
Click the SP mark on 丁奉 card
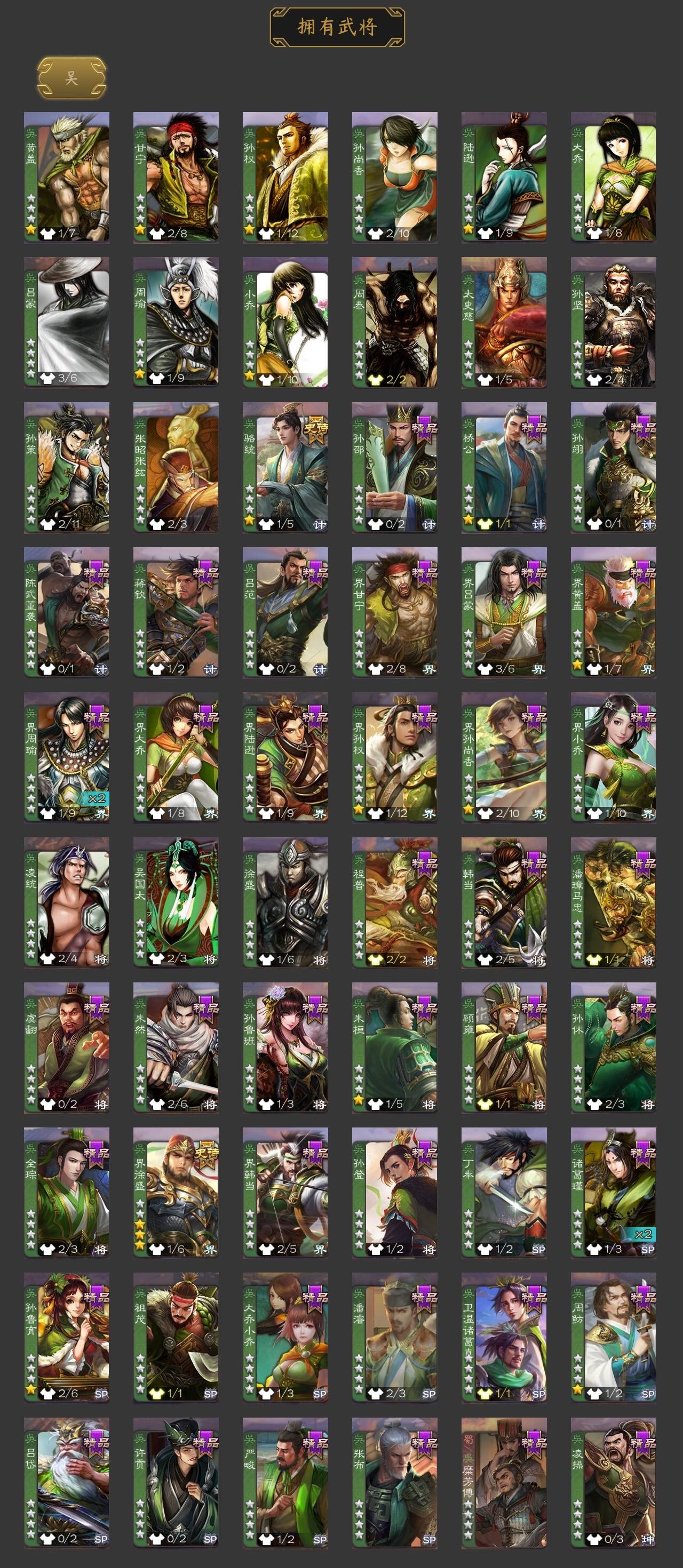[x=538, y=1250]
